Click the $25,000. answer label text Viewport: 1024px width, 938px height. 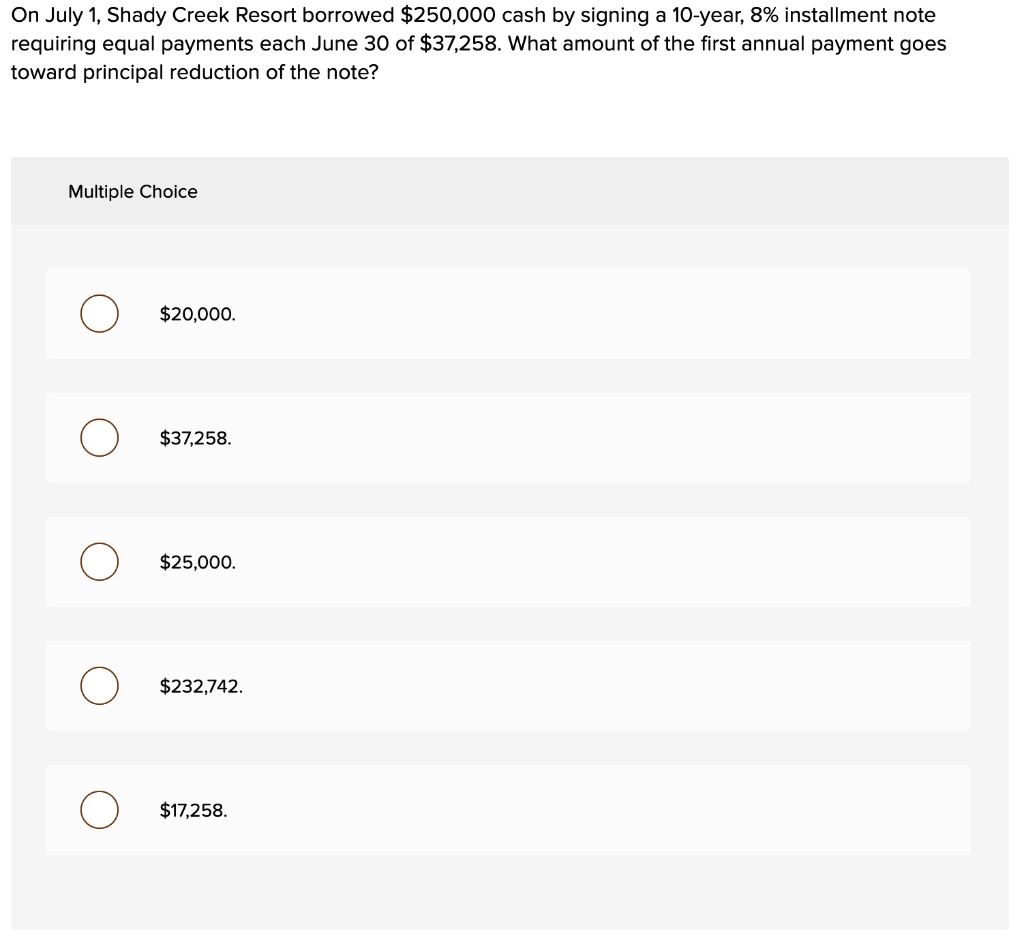[198, 562]
